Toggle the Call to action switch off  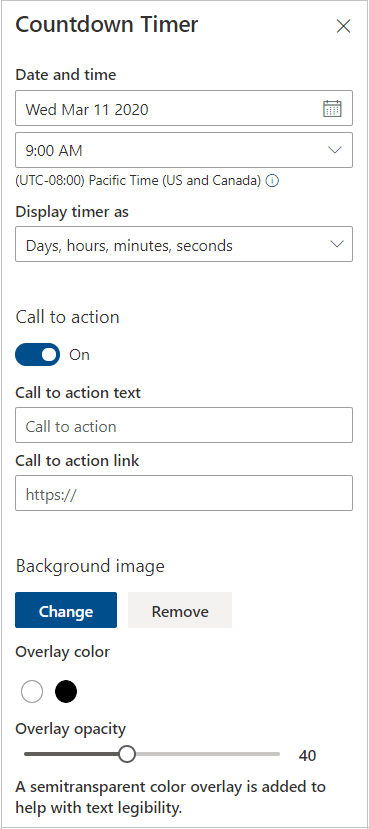pyautogui.click(x=38, y=355)
